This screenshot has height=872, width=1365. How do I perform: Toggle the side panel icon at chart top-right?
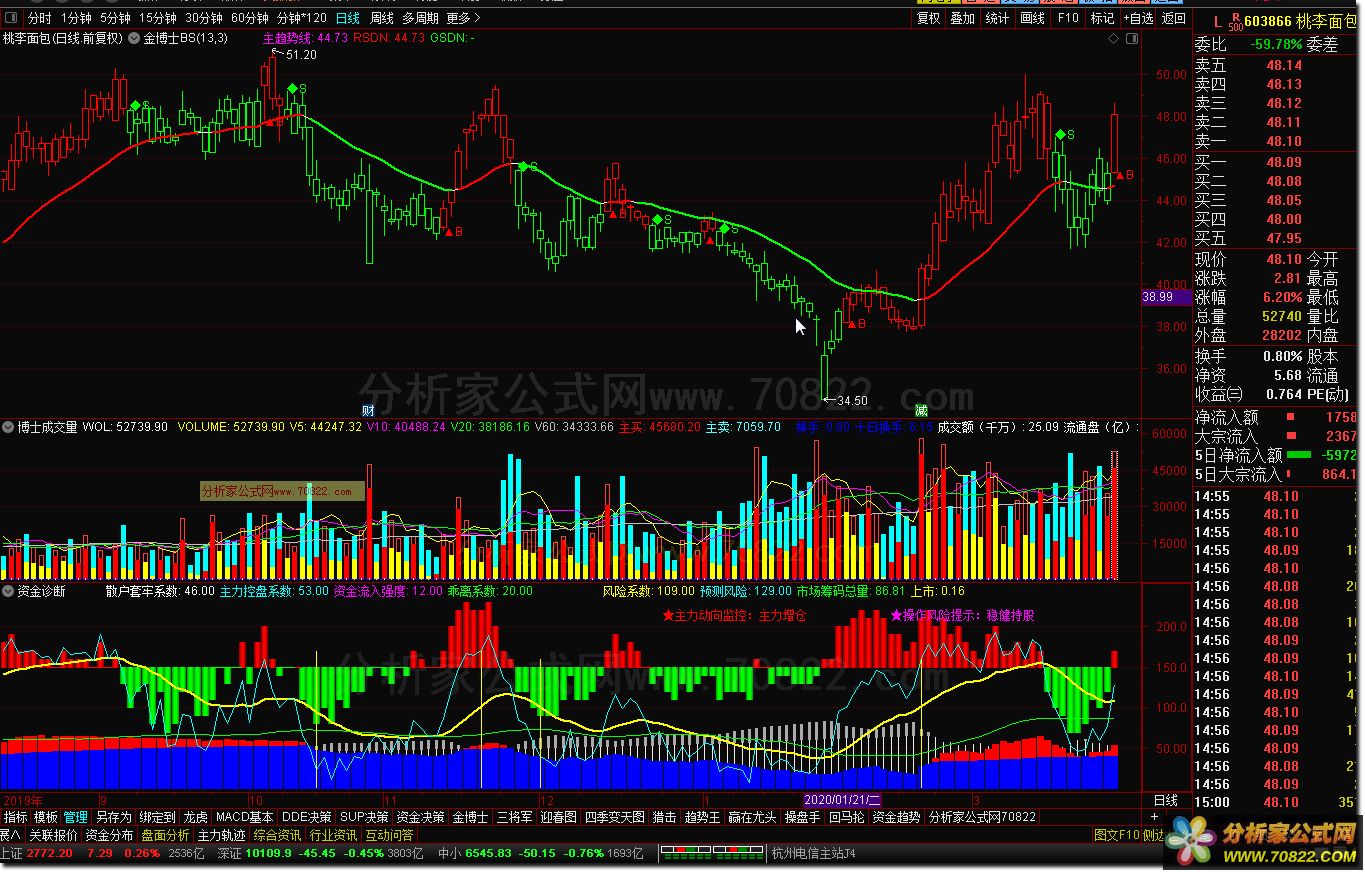point(1132,39)
